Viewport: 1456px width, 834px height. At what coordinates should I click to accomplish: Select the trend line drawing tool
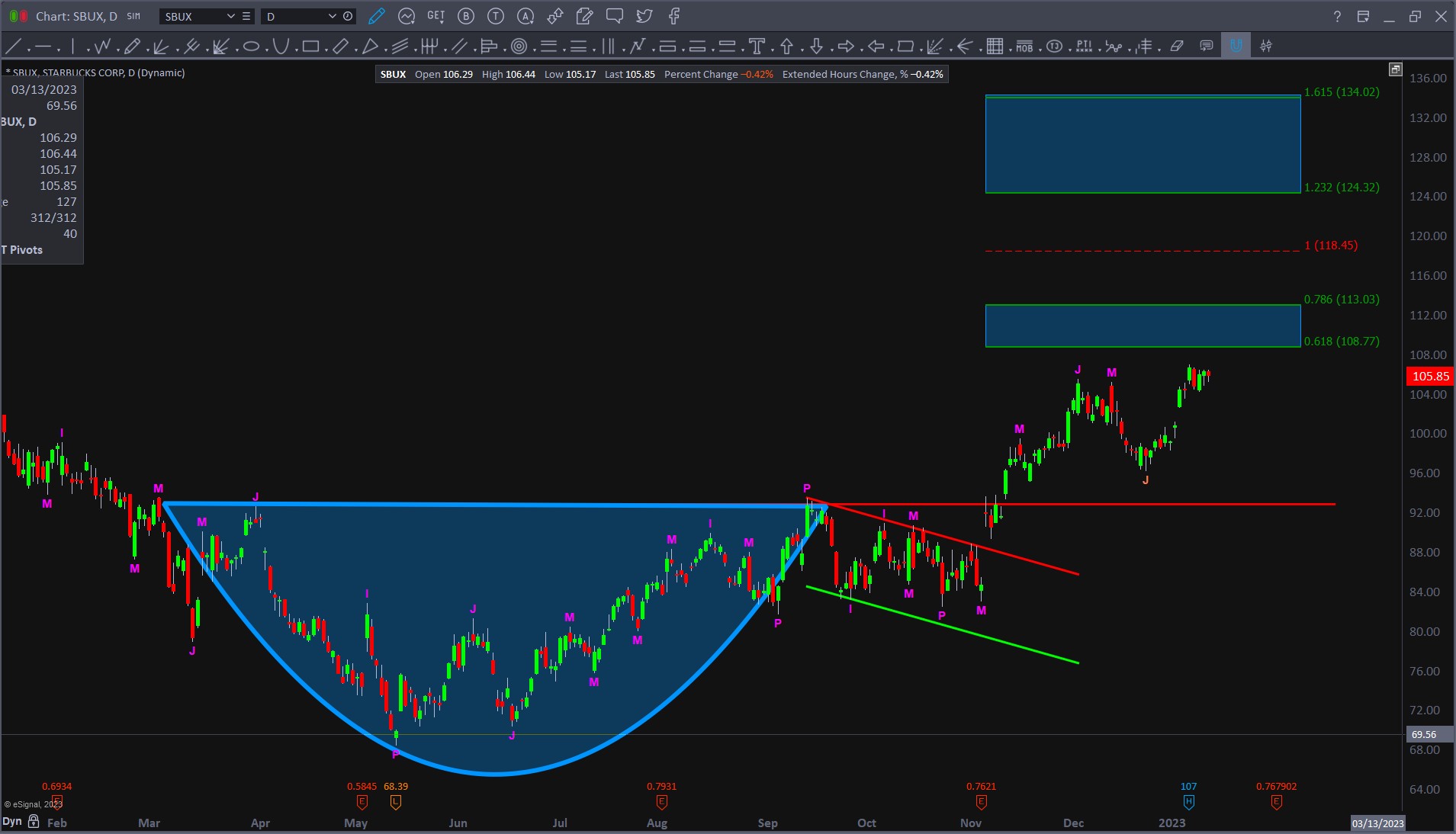coord(13,47)
